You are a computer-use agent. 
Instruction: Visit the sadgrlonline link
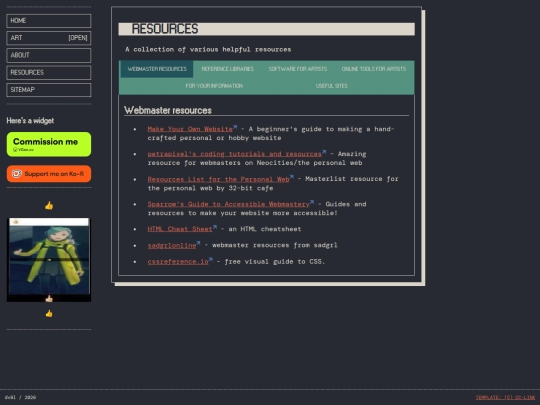click(x=172, y=246)
